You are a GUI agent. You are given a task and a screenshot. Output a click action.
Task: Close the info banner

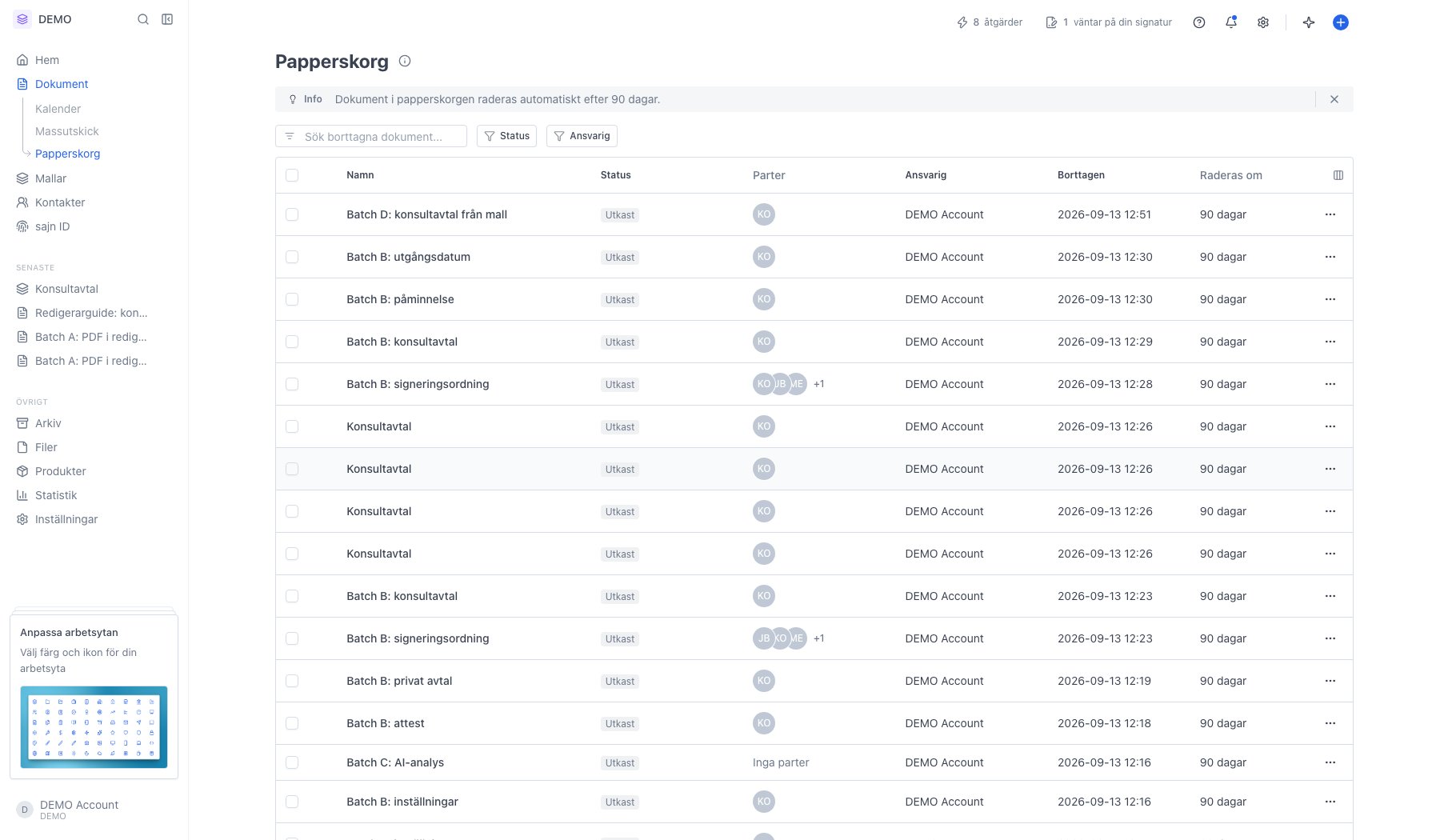[x=1334, y=99]
